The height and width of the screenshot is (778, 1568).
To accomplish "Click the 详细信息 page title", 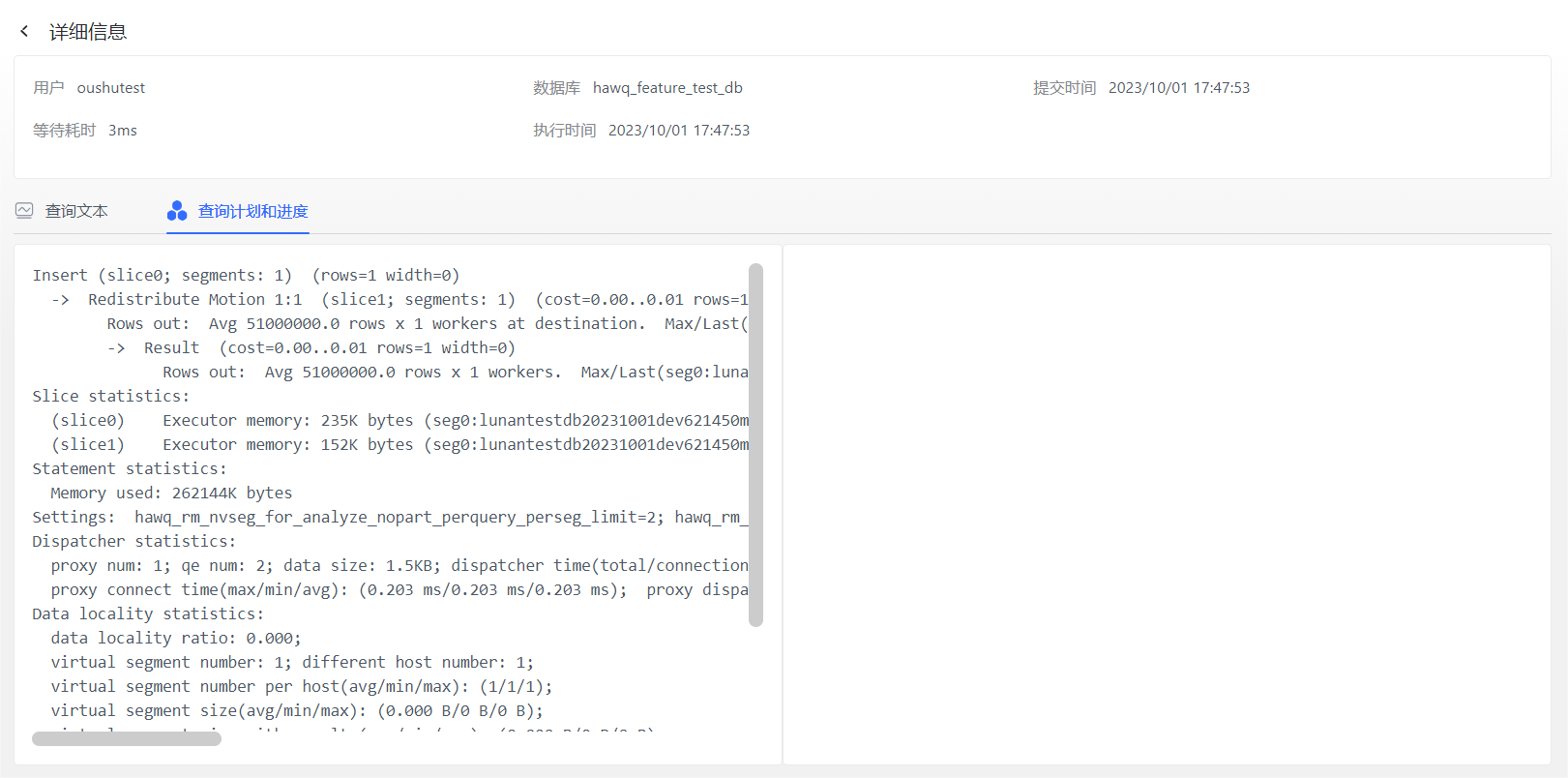I will pos(88,32).
